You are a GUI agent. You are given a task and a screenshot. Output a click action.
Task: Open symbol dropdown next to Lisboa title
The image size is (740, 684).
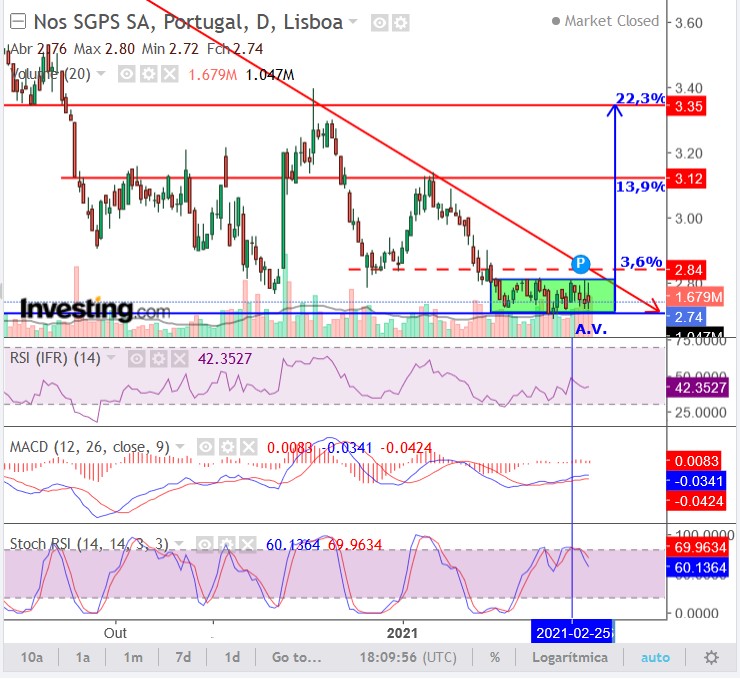click(x=353, y=22)
